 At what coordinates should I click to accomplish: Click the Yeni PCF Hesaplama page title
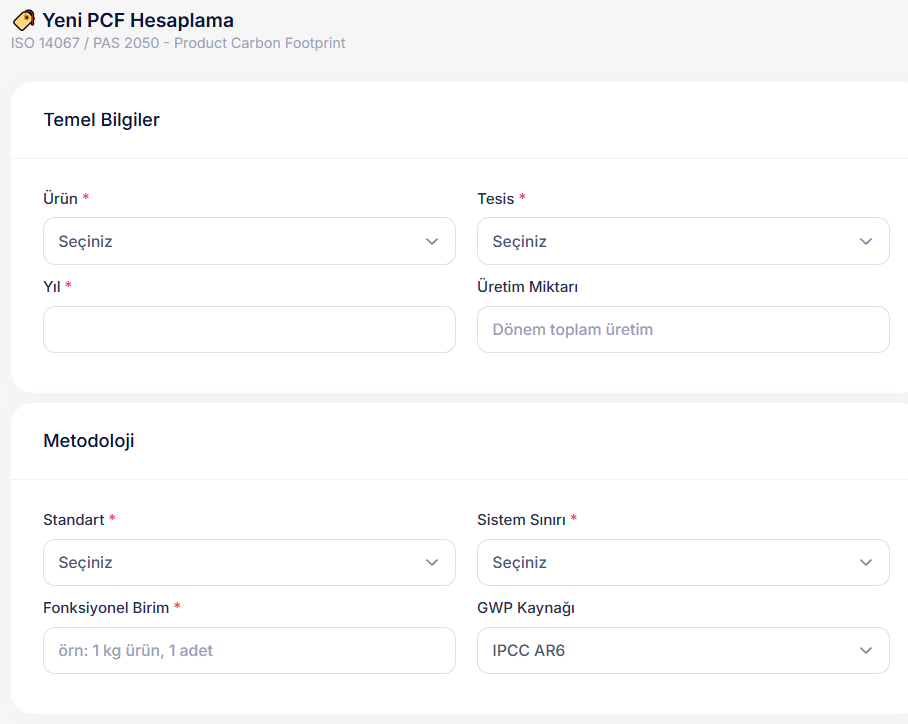click(138, 20)
